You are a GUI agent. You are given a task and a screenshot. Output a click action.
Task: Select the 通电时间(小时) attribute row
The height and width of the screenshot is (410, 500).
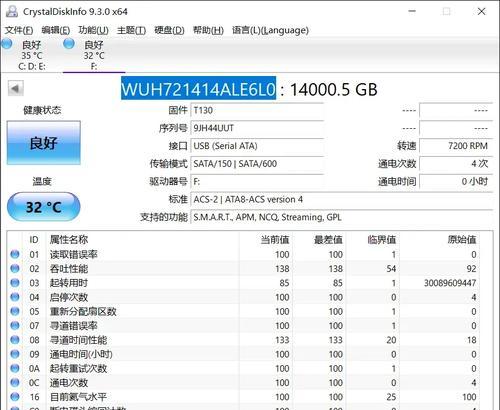[243, 354]
